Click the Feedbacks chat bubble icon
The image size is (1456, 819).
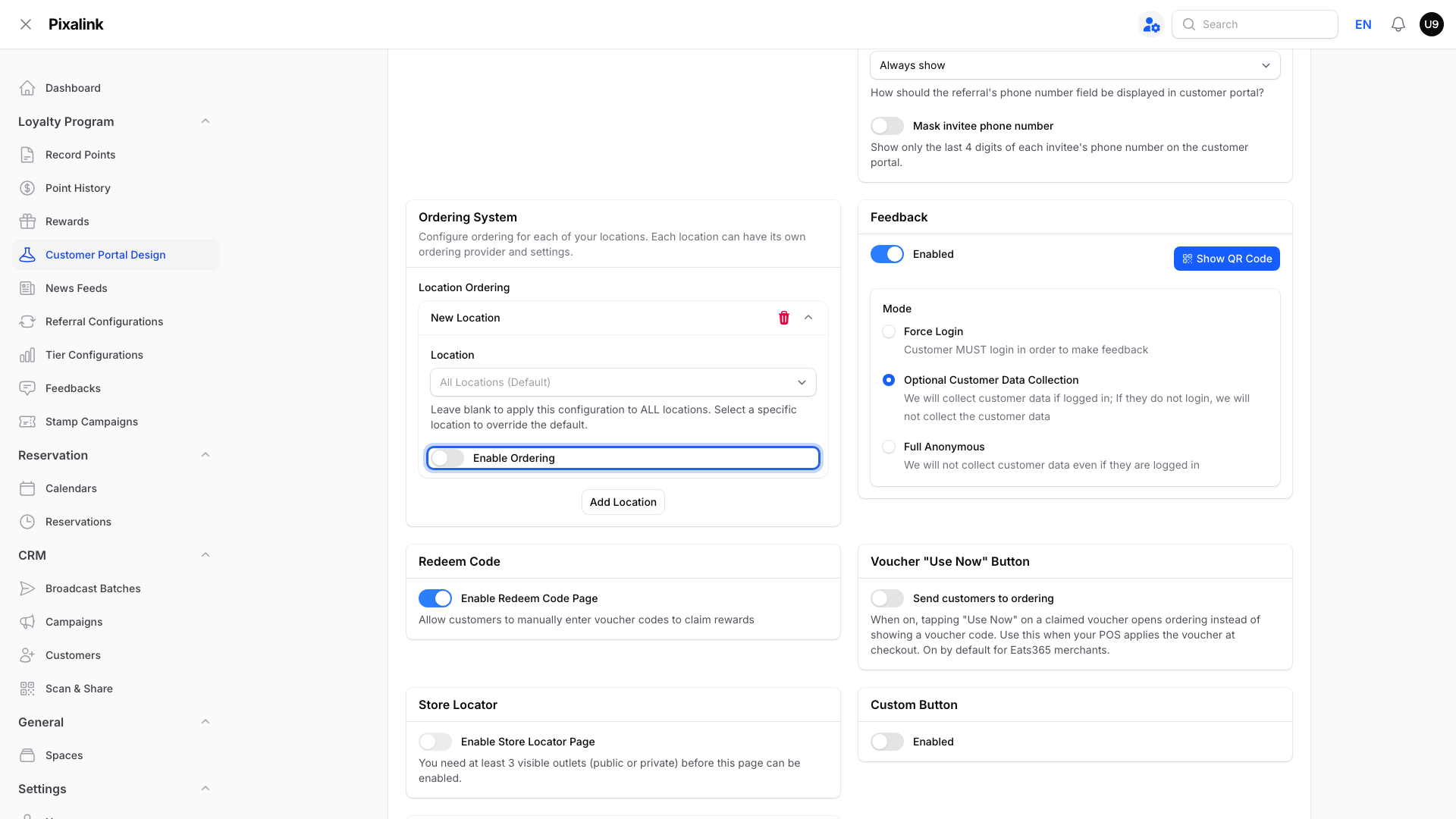[x=27, y=388]
